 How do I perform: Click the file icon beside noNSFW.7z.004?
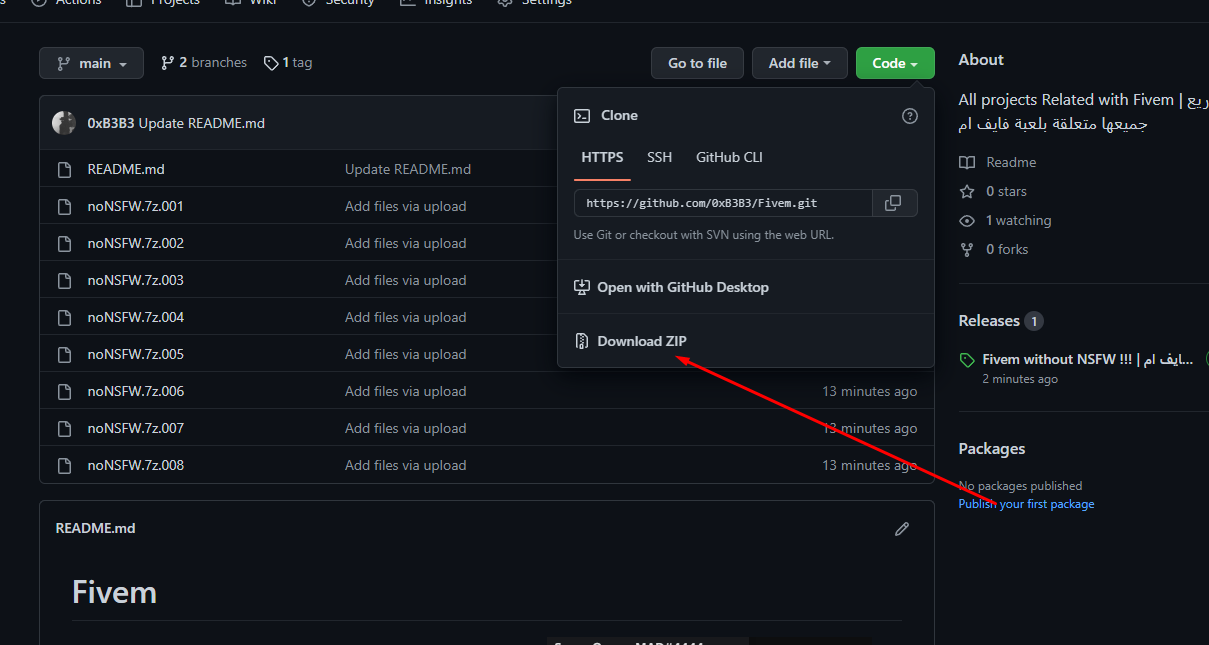pyautogui.click(x=64, y=318)
